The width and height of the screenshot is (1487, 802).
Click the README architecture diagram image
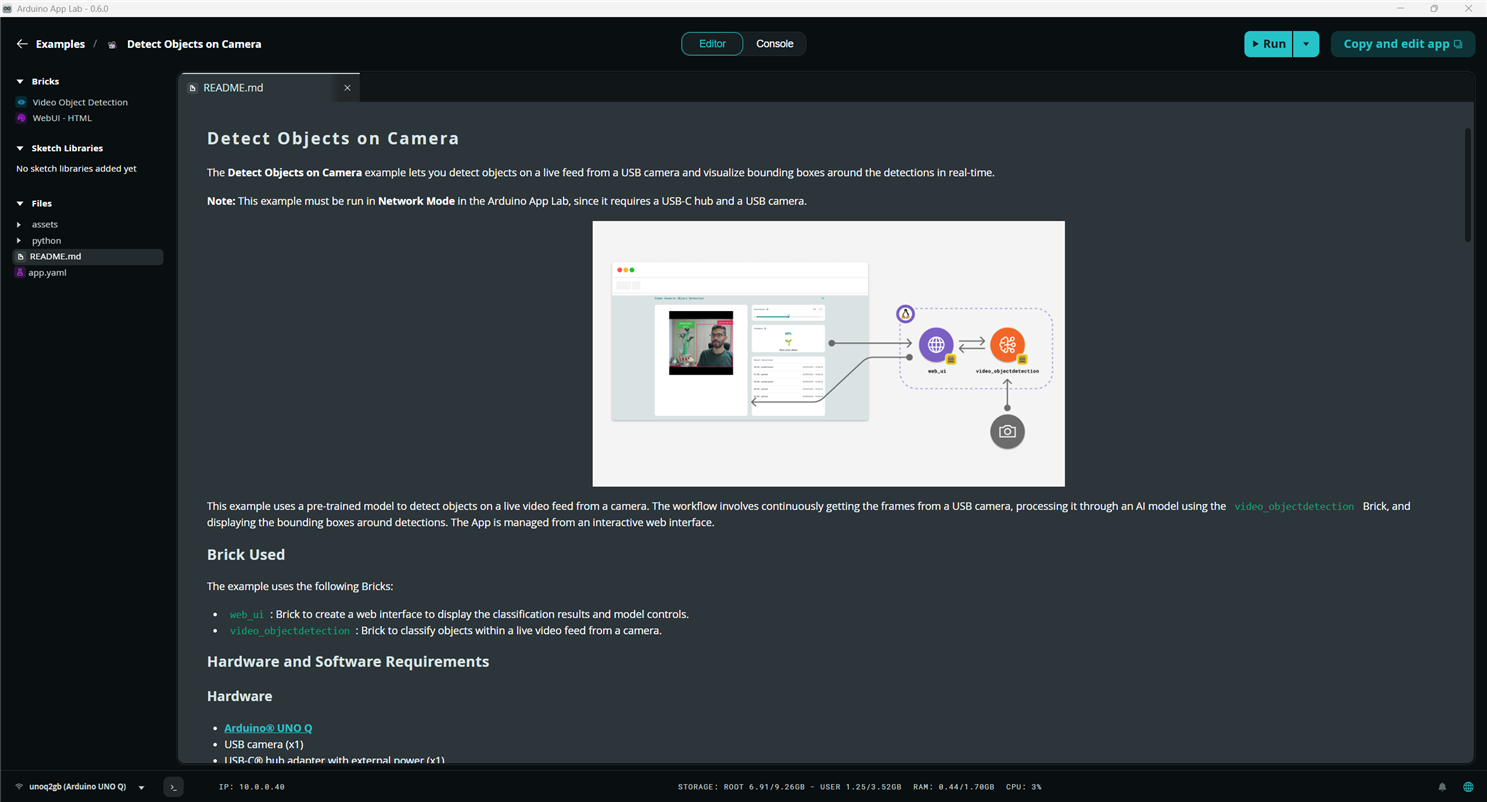[x=828, y=354]
